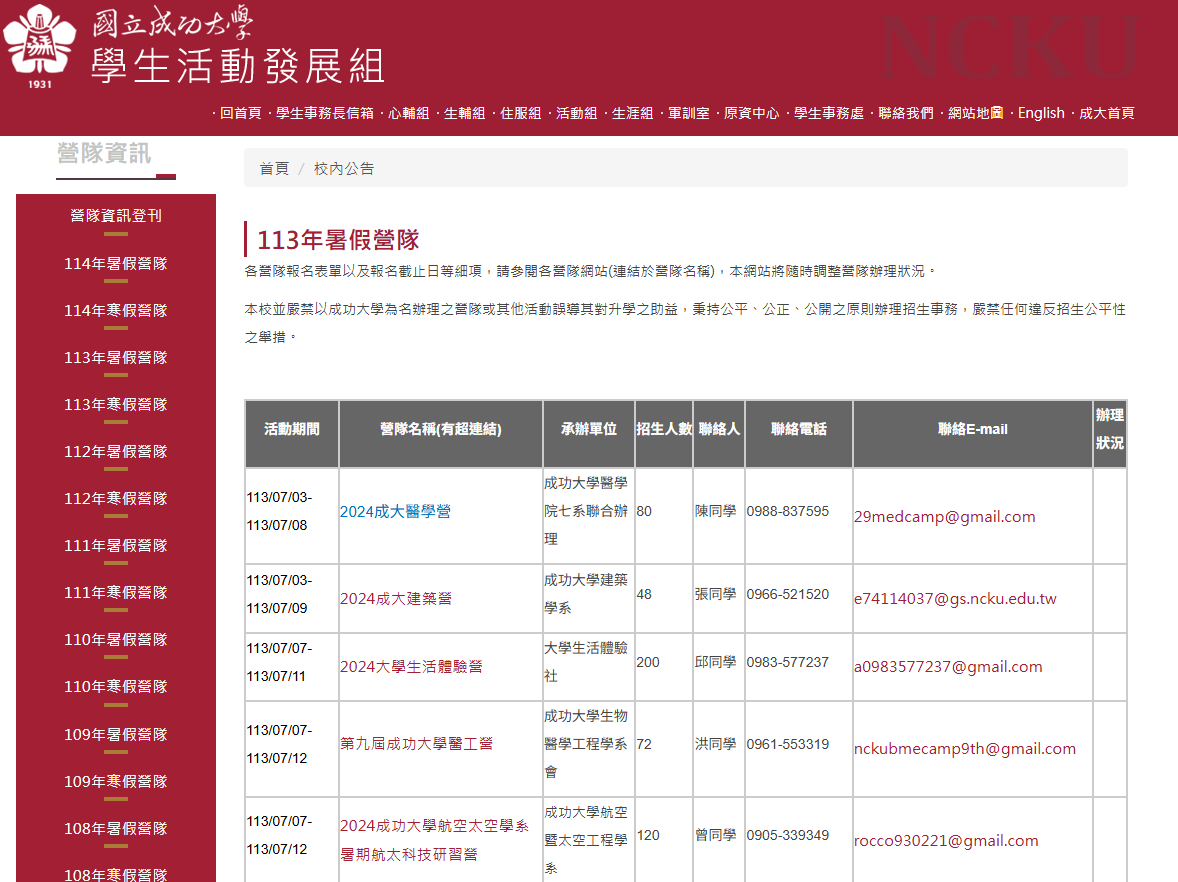Open the 2024成大醫學營 camp link
This screenshot has height=882, width=1178.
[395, 511]
